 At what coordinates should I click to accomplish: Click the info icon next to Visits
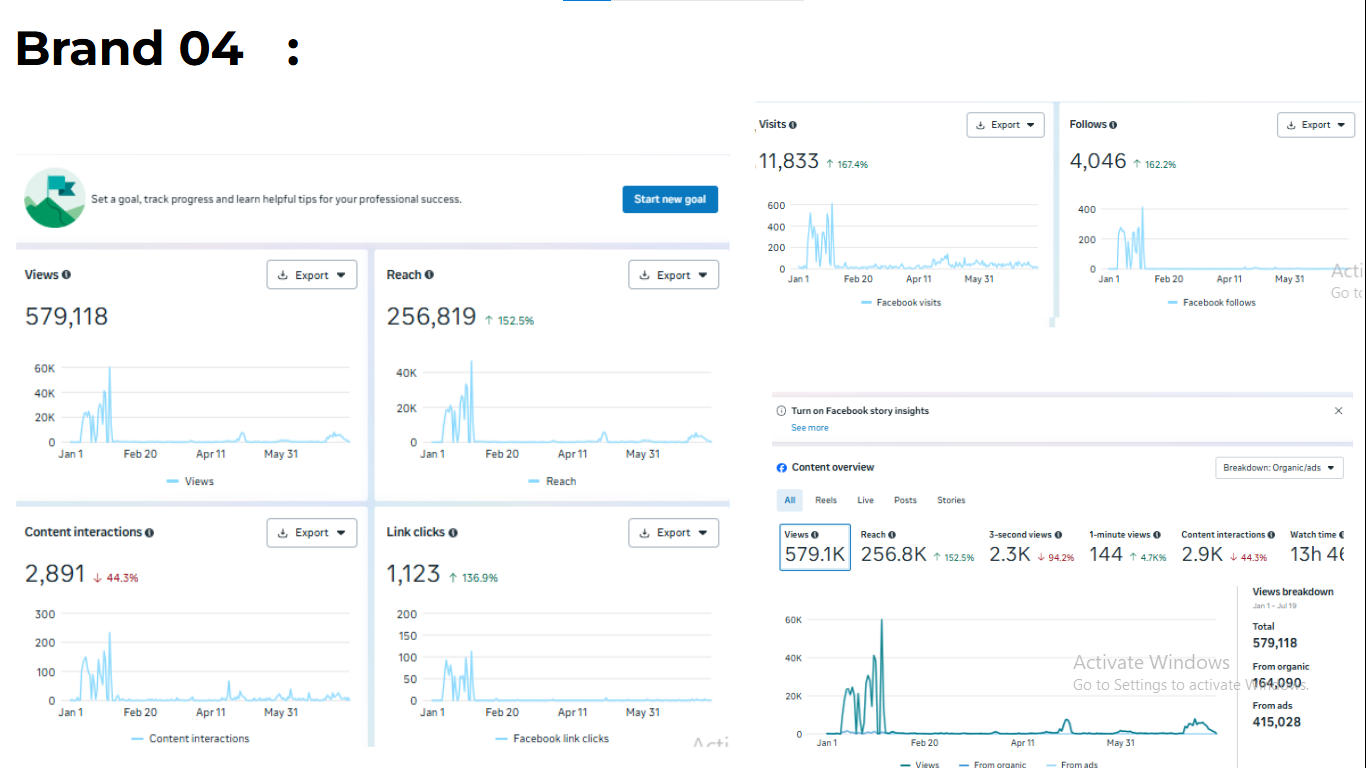[793, 125]
